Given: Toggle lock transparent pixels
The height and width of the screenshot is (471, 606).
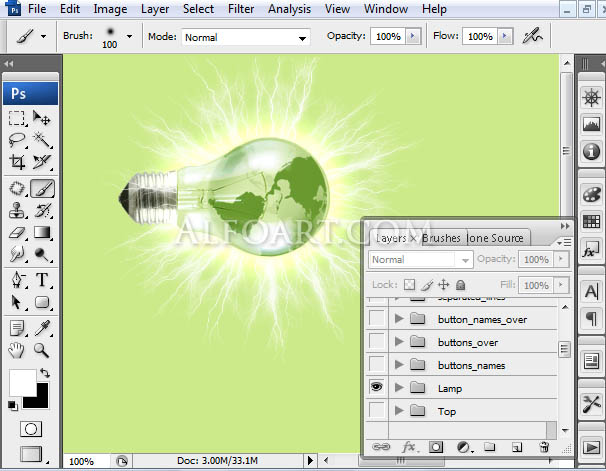Looking at the screenshot, I should tap(409, 285).
